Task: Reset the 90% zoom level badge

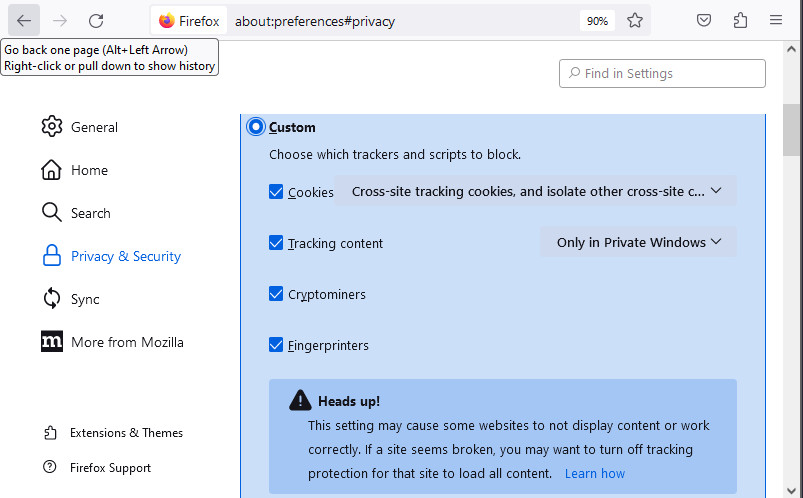Action: [x=597, y=21]
